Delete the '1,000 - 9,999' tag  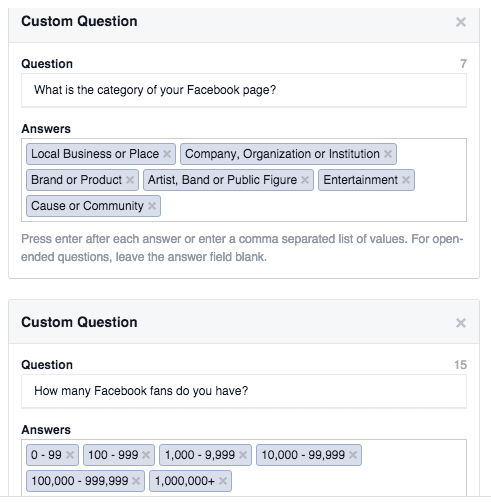click(243, 455)
